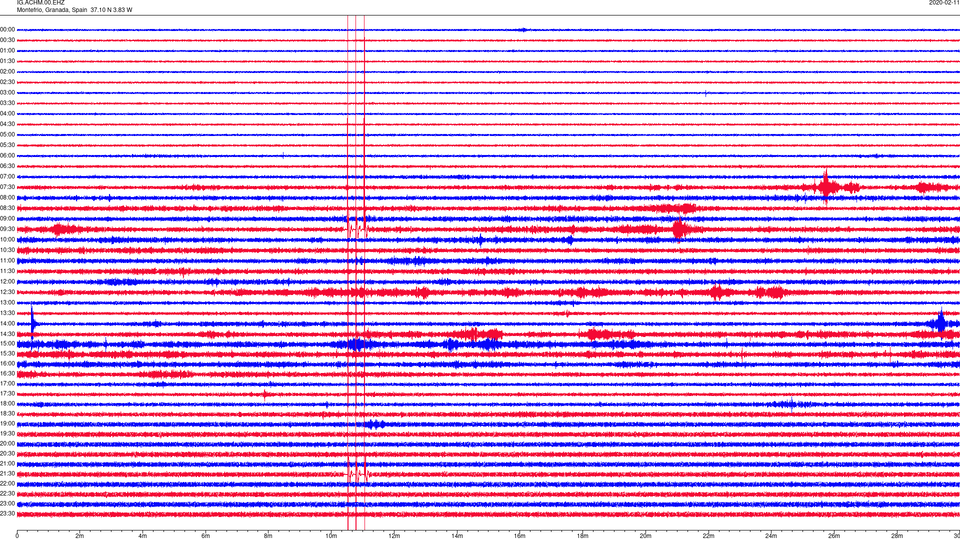Click the 13:30 trace label
The image size is (960, 540).
[8, 313]
